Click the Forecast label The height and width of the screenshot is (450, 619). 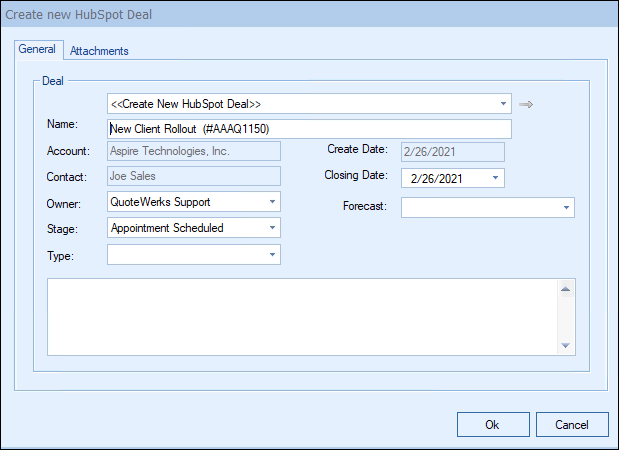365,206
